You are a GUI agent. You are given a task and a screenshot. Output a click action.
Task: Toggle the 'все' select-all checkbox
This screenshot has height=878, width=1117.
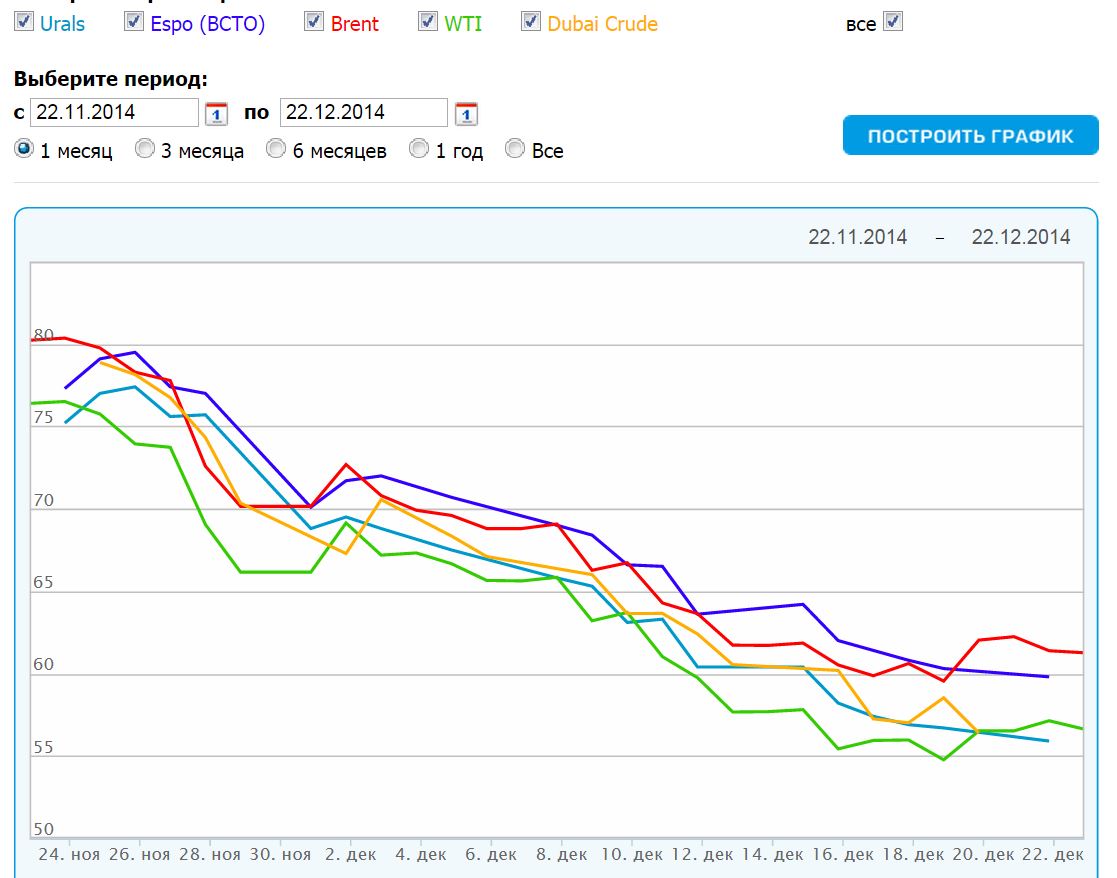click(893, 21)
